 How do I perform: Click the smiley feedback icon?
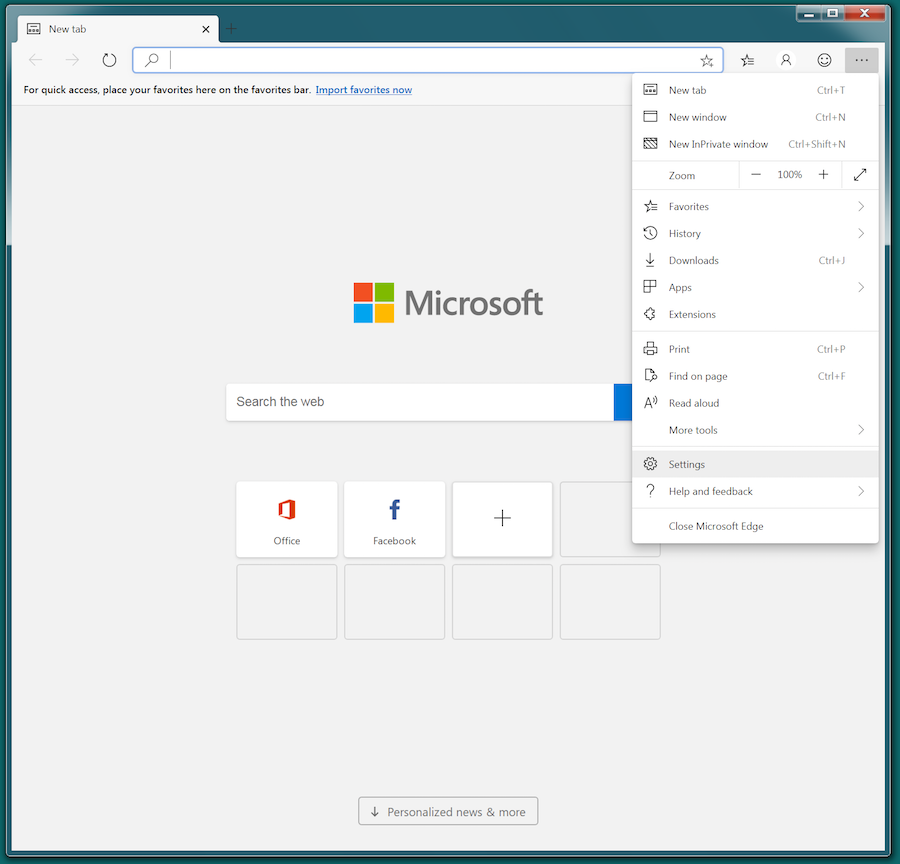point(824,60)
